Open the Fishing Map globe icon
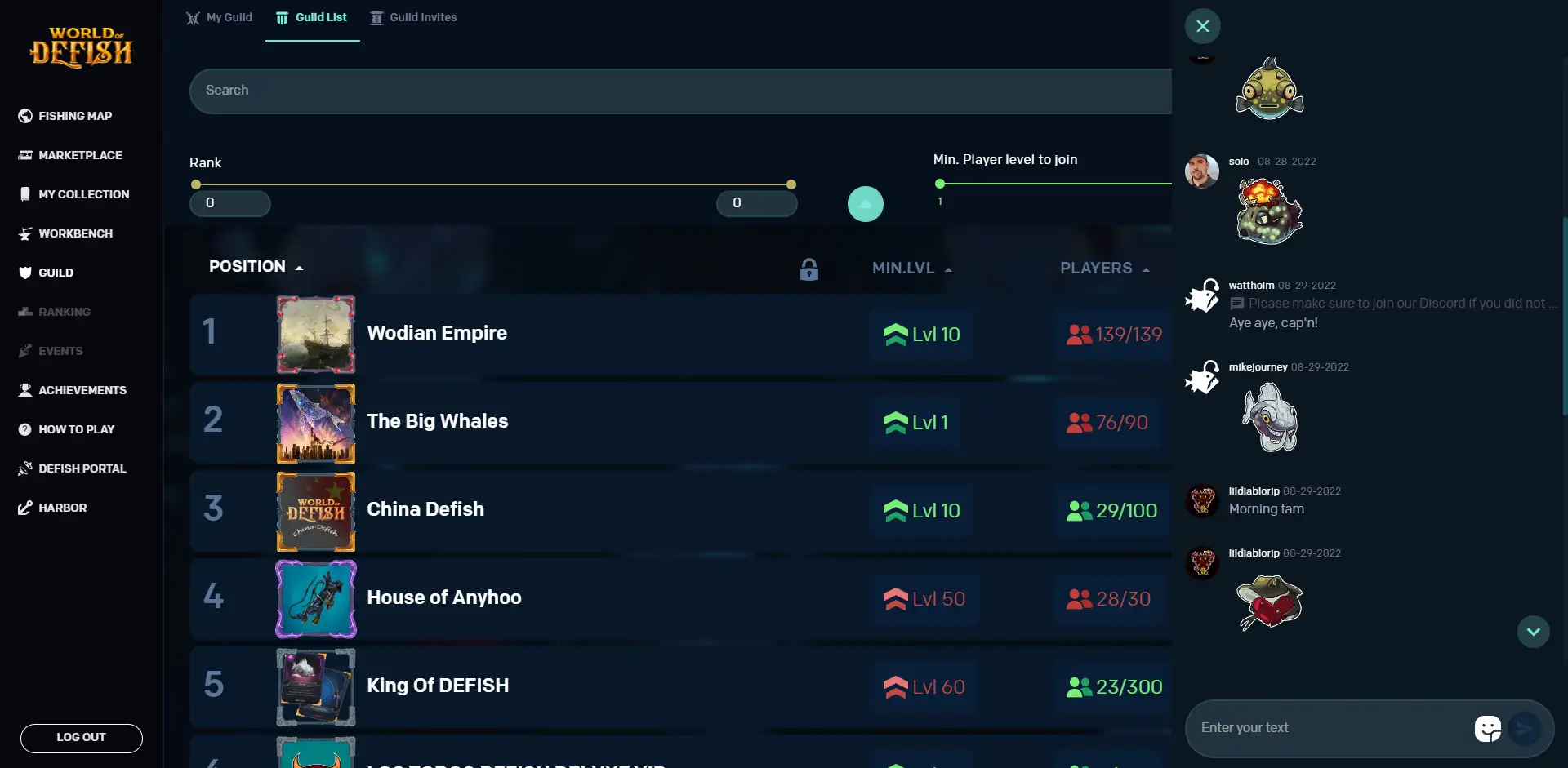Screen dimensions: 1568x768 [25, 116]
